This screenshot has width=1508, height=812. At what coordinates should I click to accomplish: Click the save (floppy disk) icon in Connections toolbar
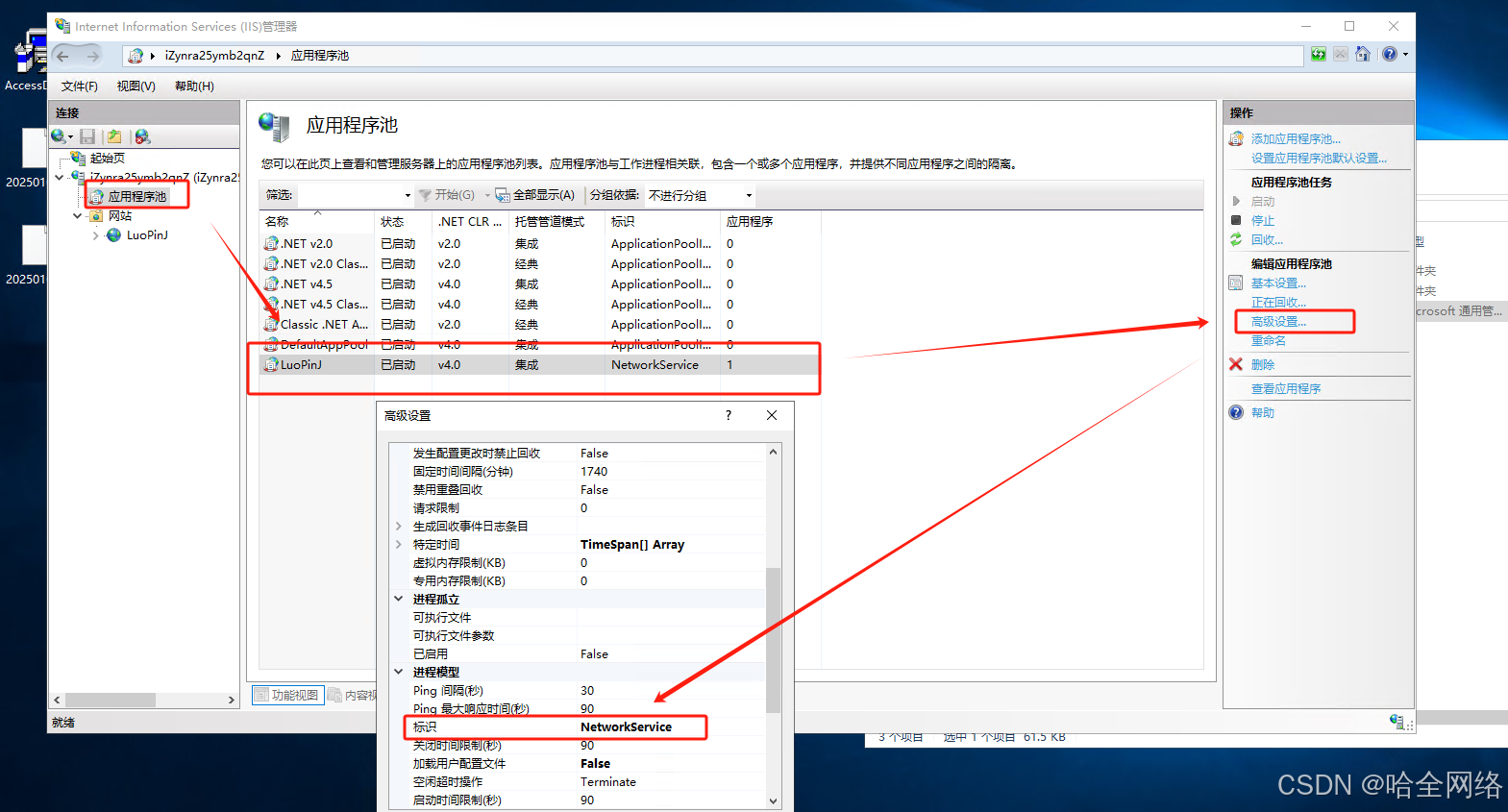click(x=87, y=136)
